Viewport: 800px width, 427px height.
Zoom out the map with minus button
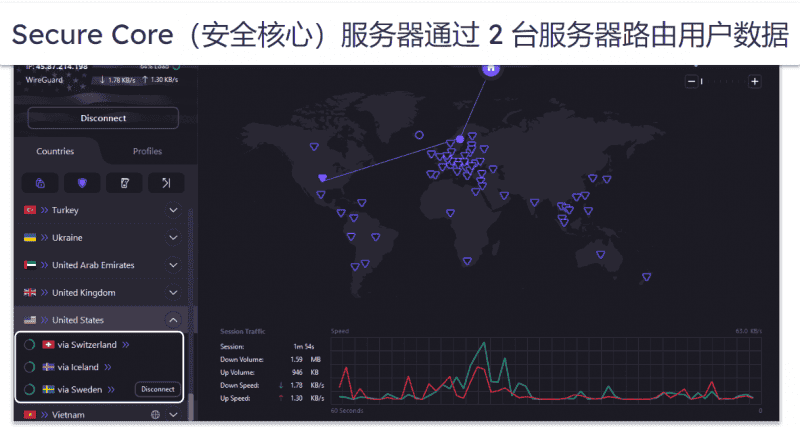pyautogui.click(x=691, y=81)
